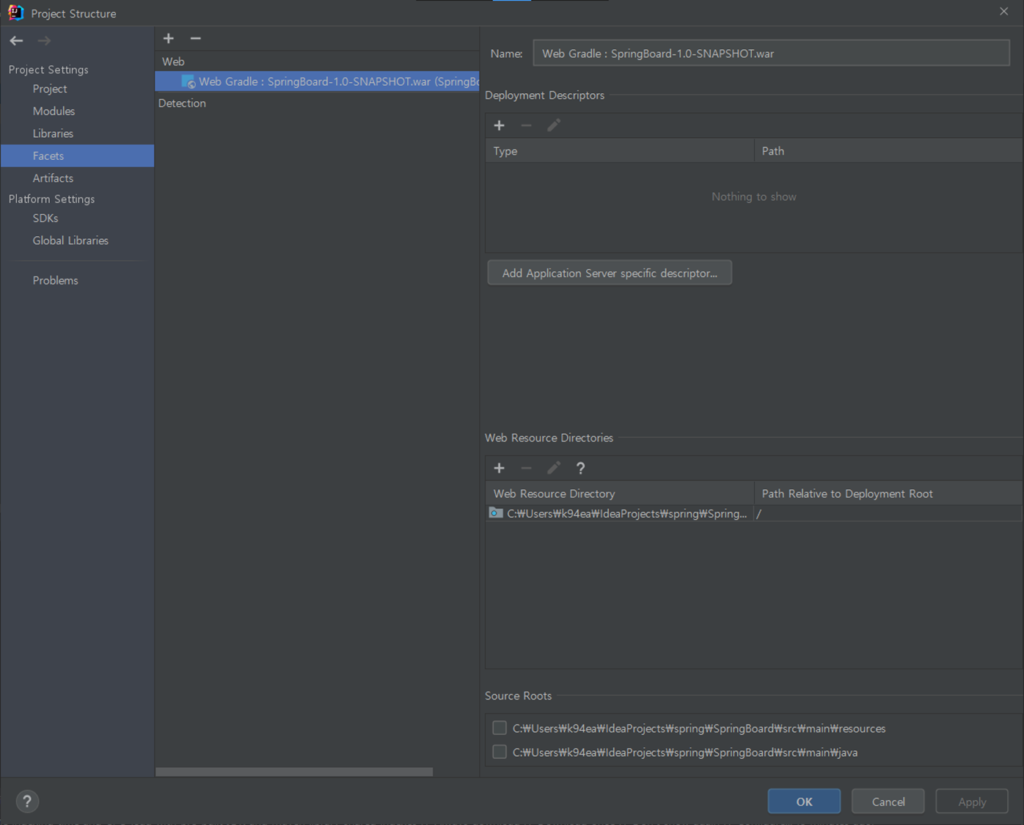Click the horizontal scrollbar under facet list

(294, 772)
